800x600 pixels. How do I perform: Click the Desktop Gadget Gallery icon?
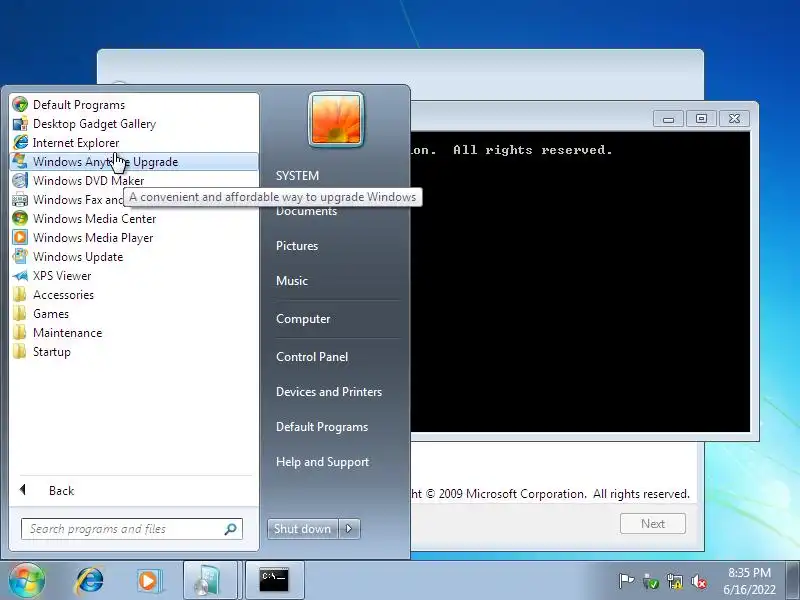pos(20,123)
